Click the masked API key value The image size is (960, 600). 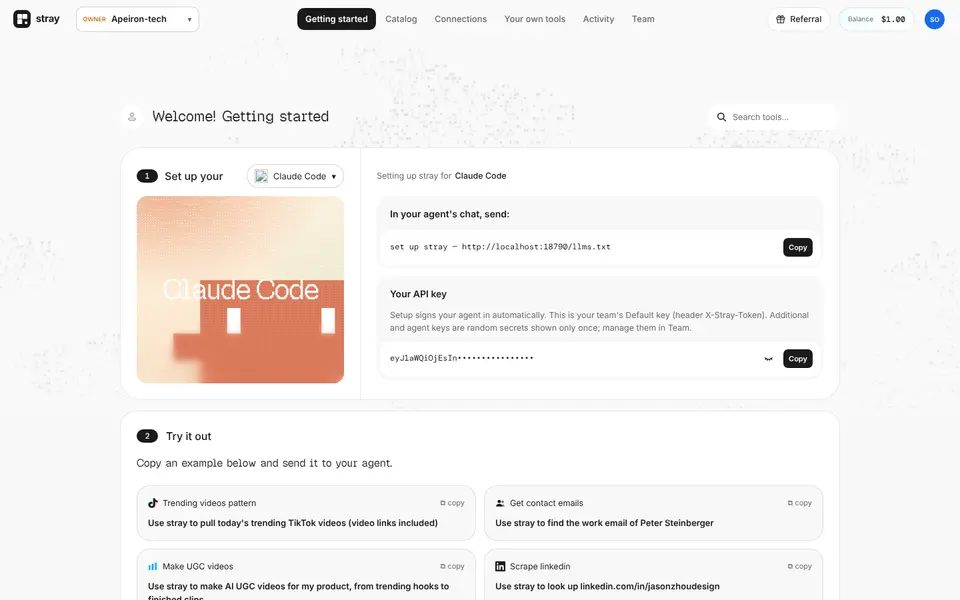tap(462, 358)
